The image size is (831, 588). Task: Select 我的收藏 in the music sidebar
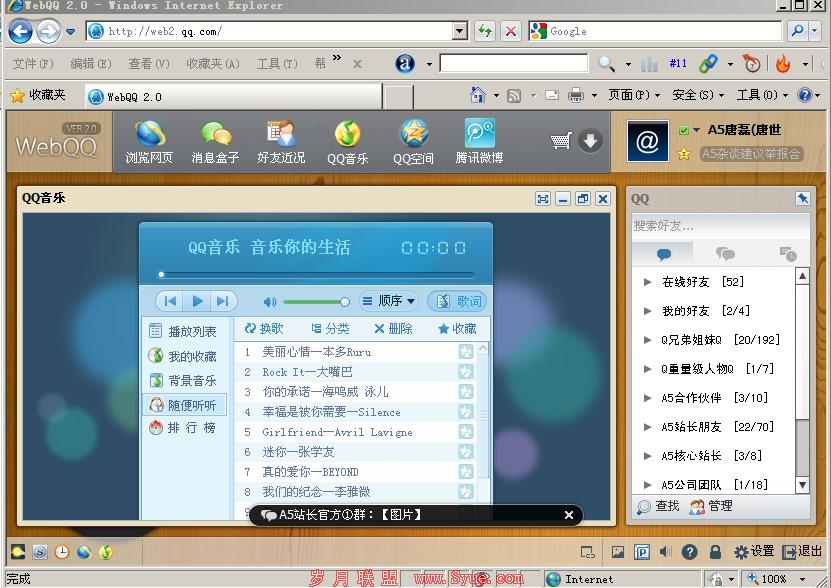click(183, 356)
